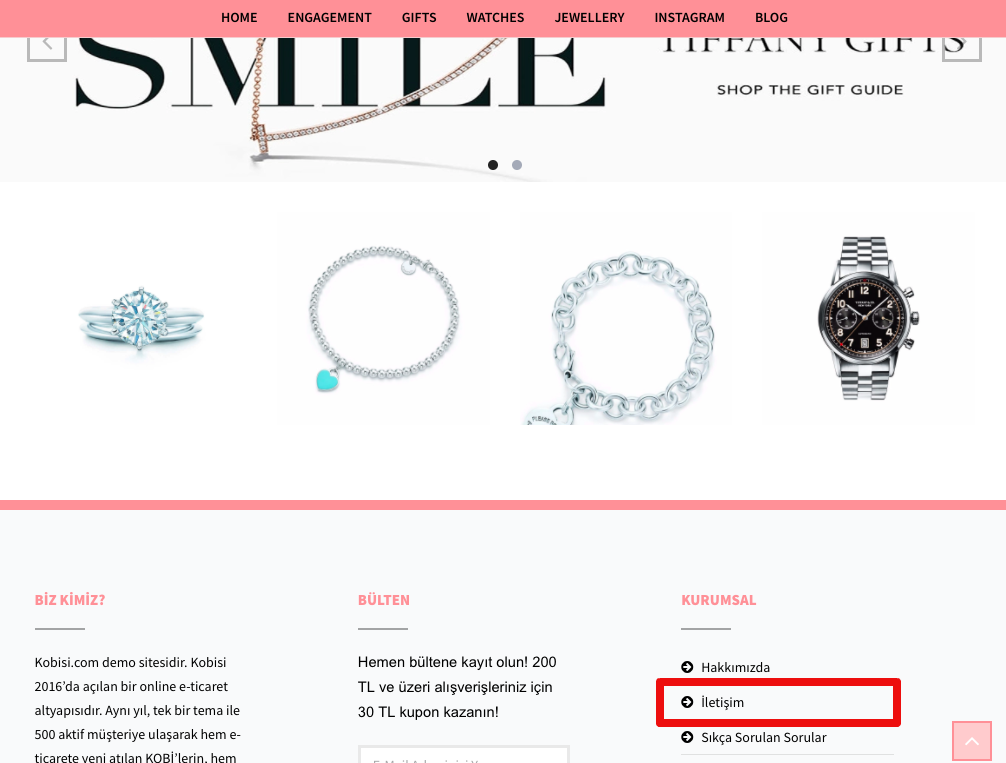
Task: Click the previous slide arrow on banner
Action: 47,45
